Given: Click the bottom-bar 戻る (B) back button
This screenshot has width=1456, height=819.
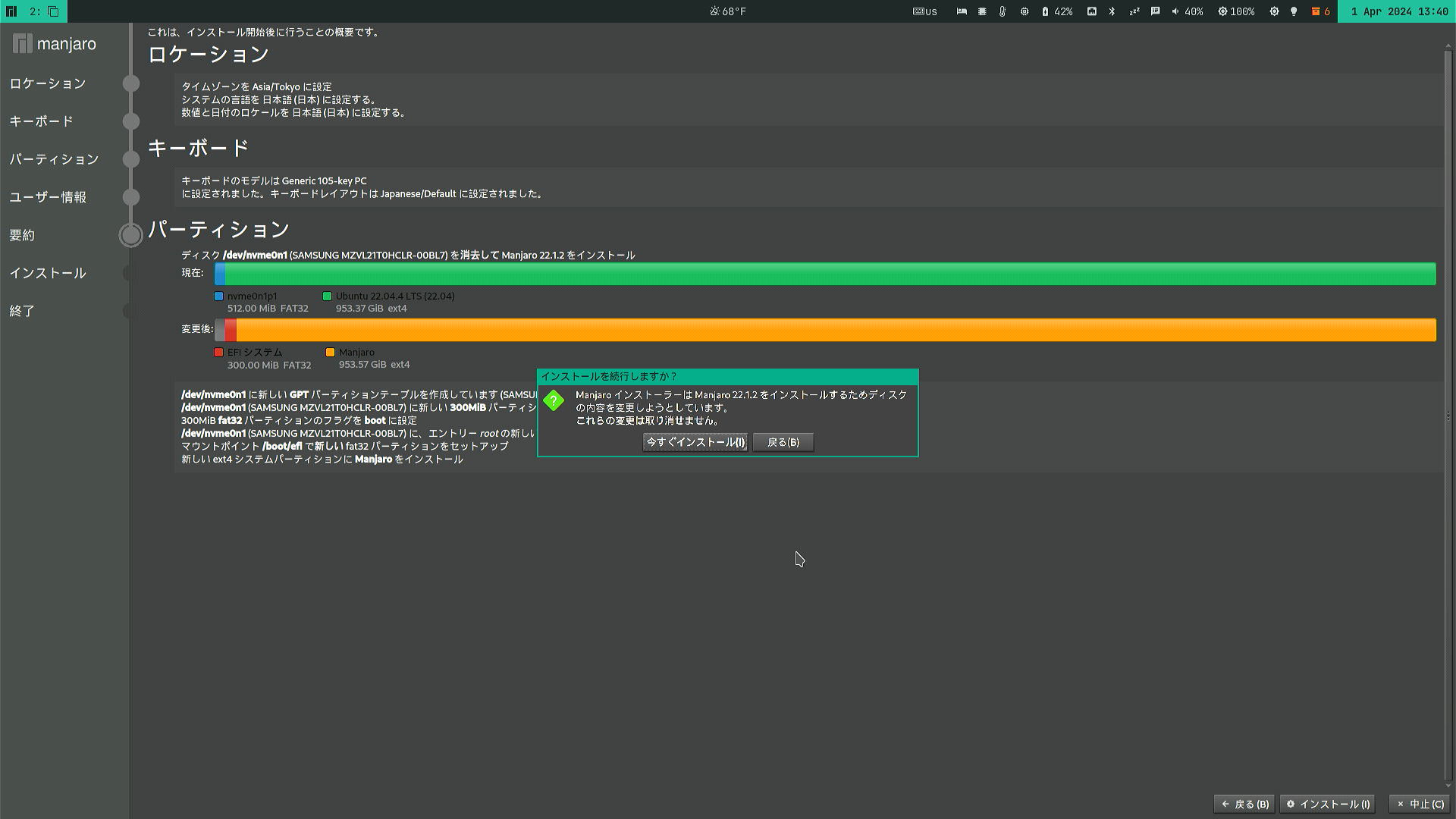Looking at the screenshot, I should click(x=1244, y=804).
